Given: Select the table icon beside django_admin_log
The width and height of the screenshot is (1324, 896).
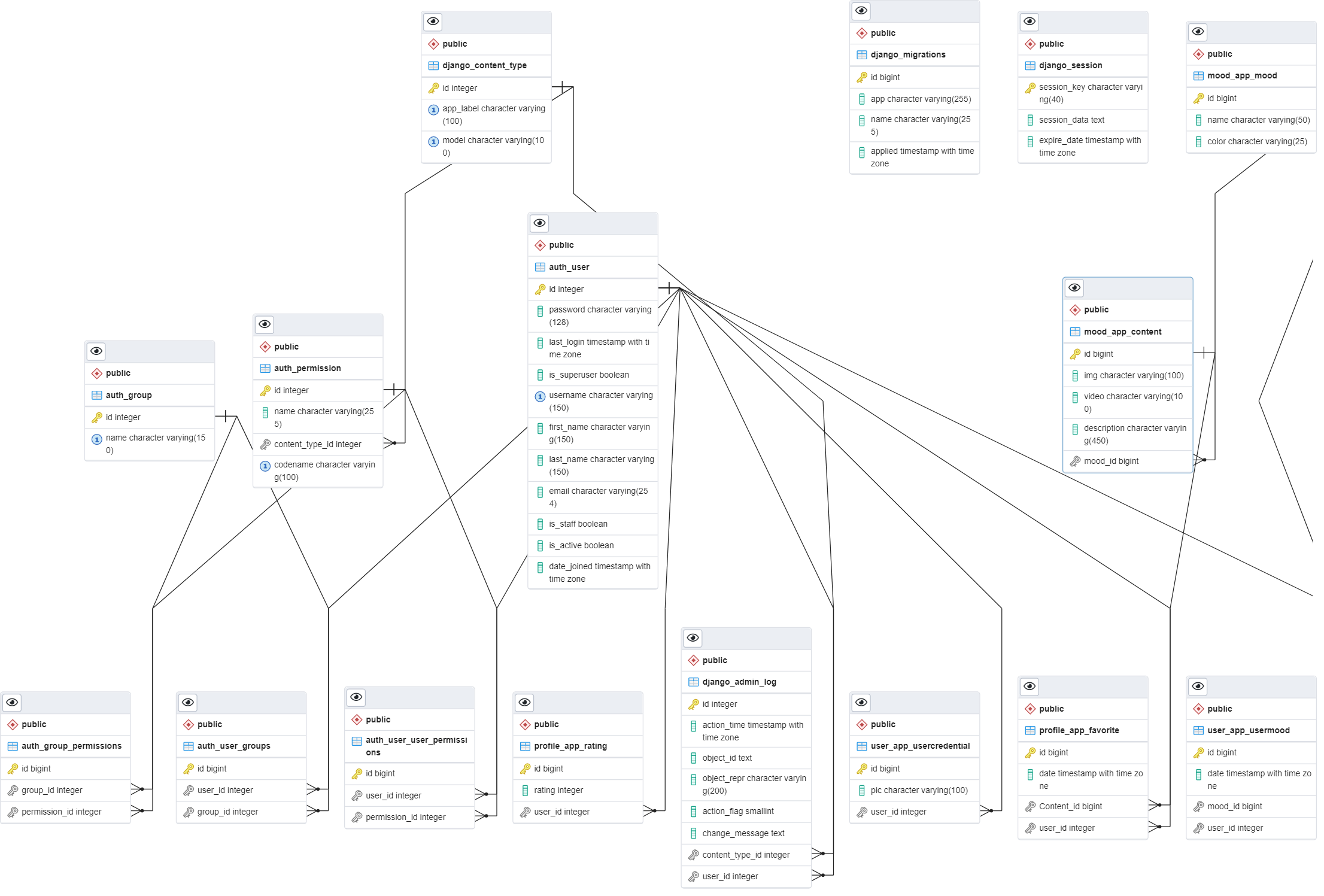Looking at the screenshot, I should 693,682.
